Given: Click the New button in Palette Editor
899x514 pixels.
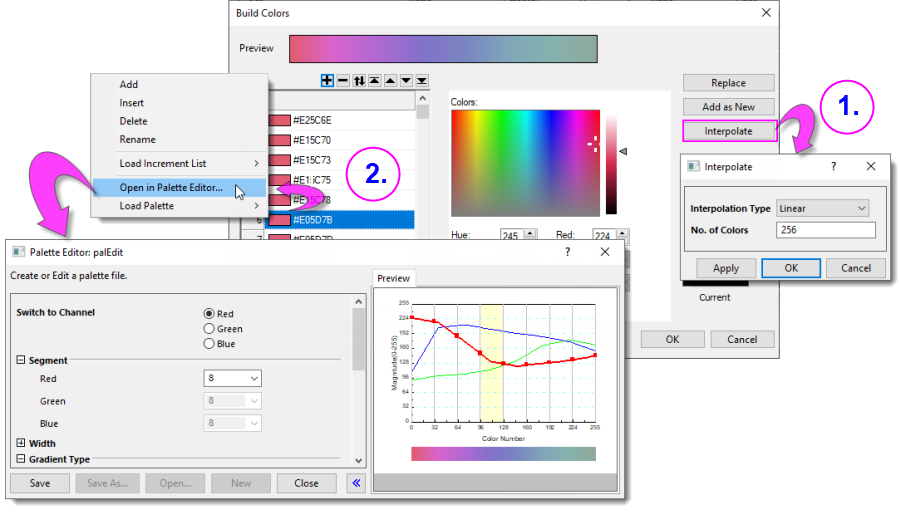Looking at the screenshot, I should click(x=241, y=483).
